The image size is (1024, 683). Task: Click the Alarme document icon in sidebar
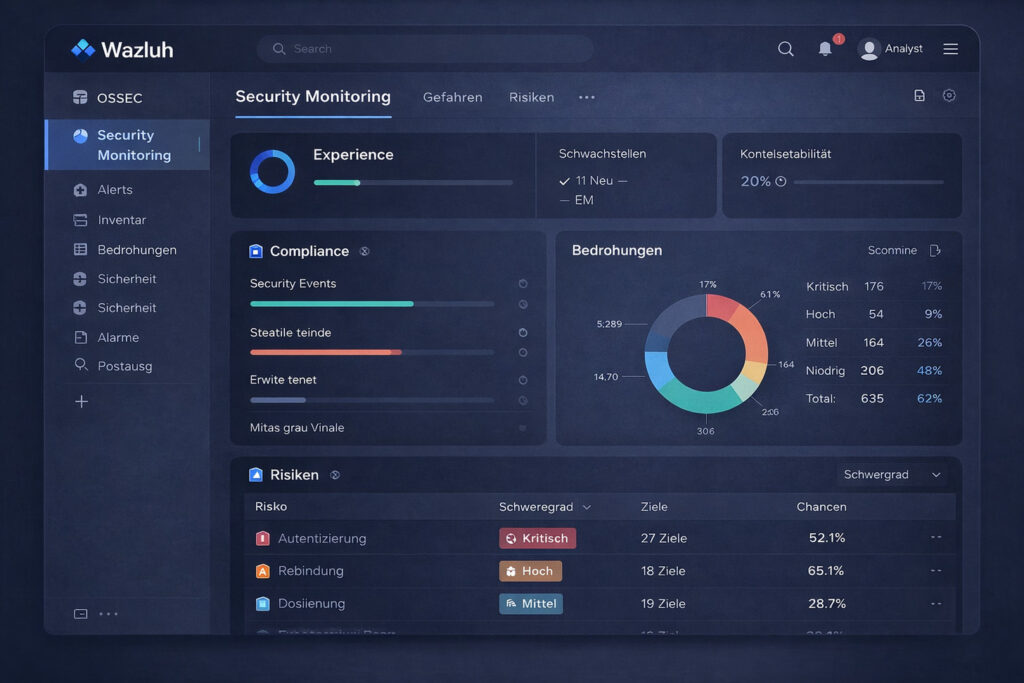(x=81, y=337)
